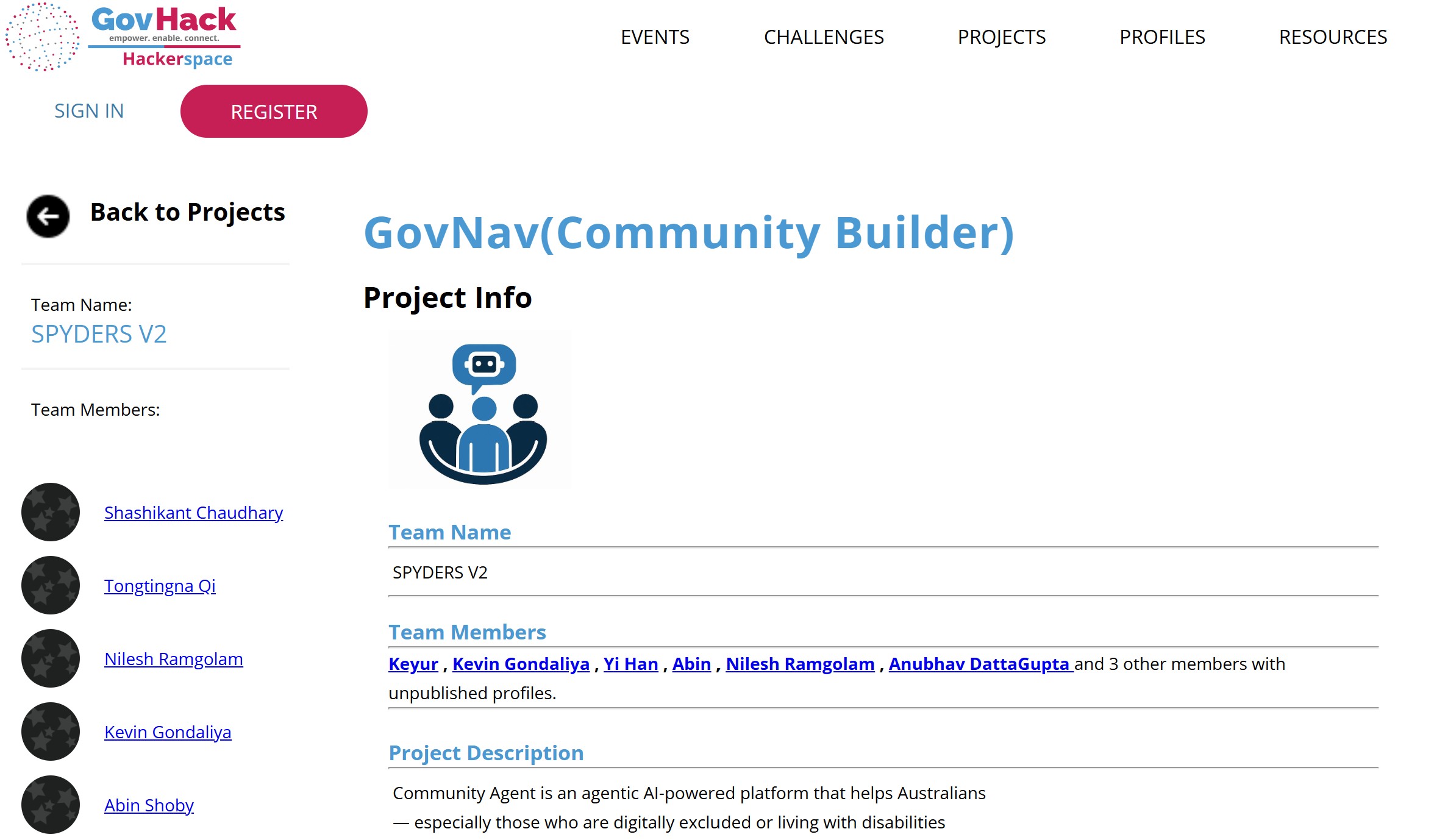The height and width of the screenshot is (840, 1434).
Task: Click Nilesh Ramgolam's avatar icon
Action: pos(51,658)
